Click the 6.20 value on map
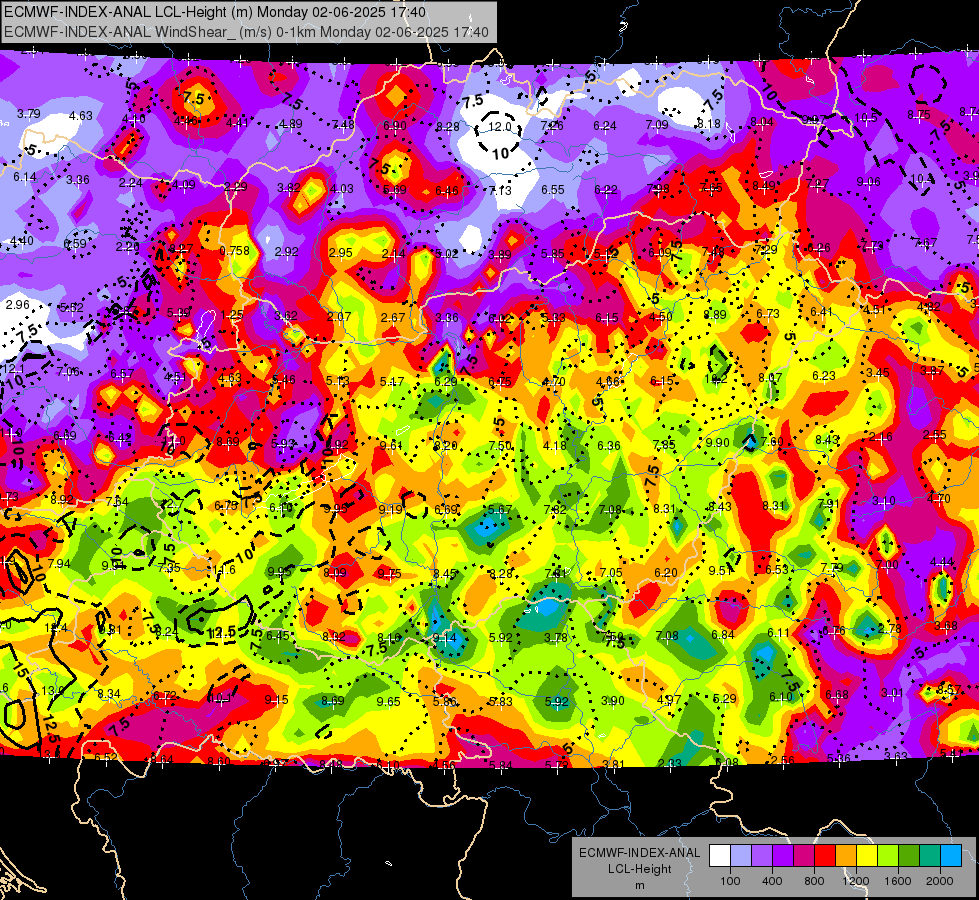 666,573
